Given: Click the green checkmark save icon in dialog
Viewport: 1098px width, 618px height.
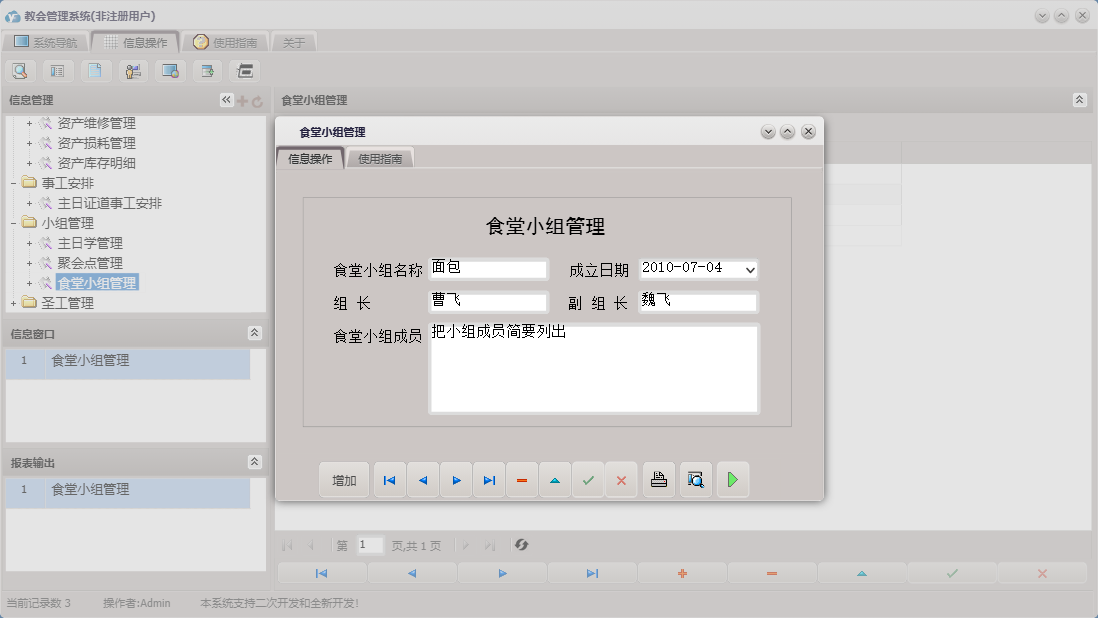Looking at the screenshot, I should pos(588,480).
